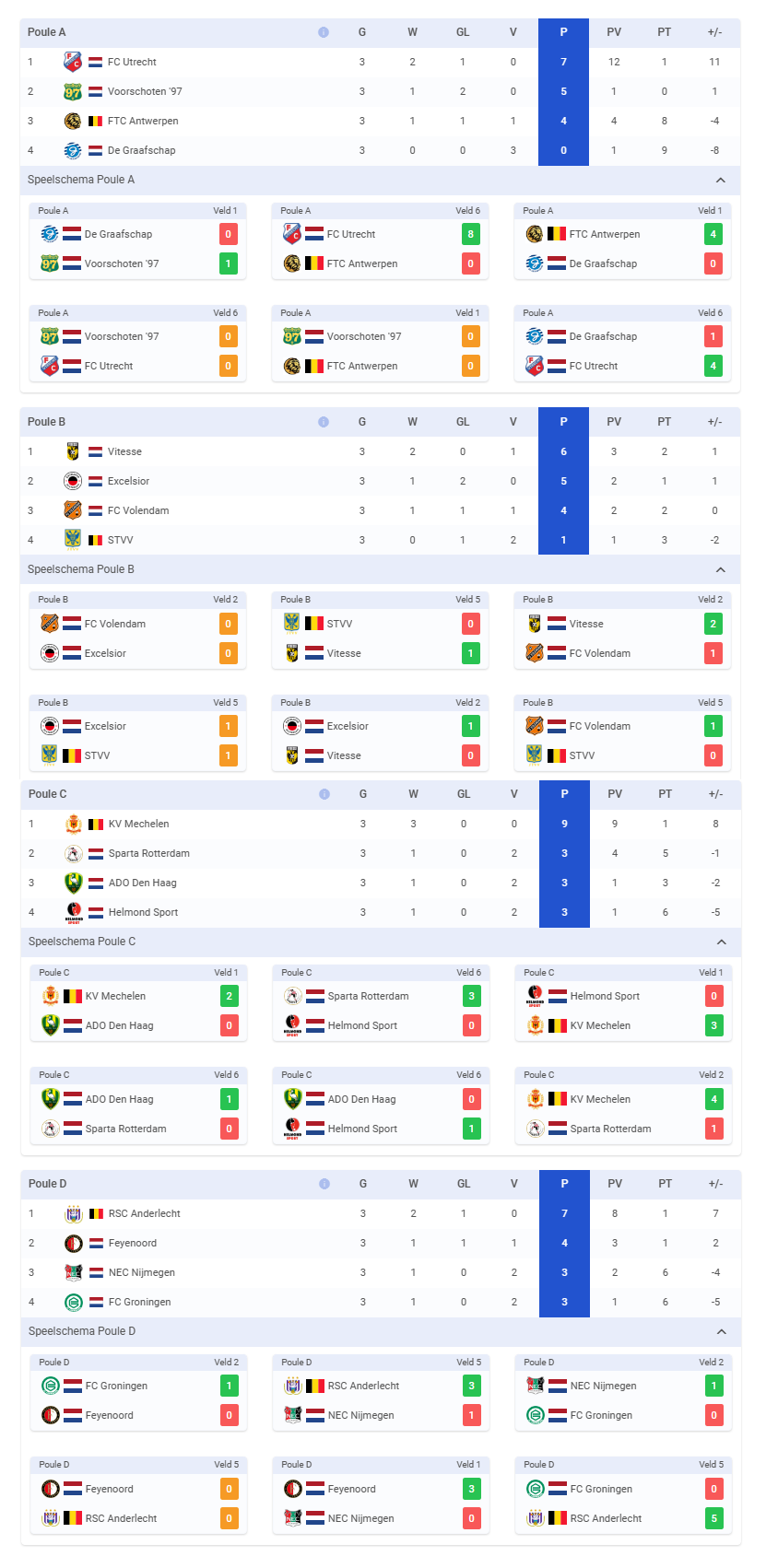Click the info icon in Poule B header
Viewport: 778px width, 1568px height.
pos(324,422)
